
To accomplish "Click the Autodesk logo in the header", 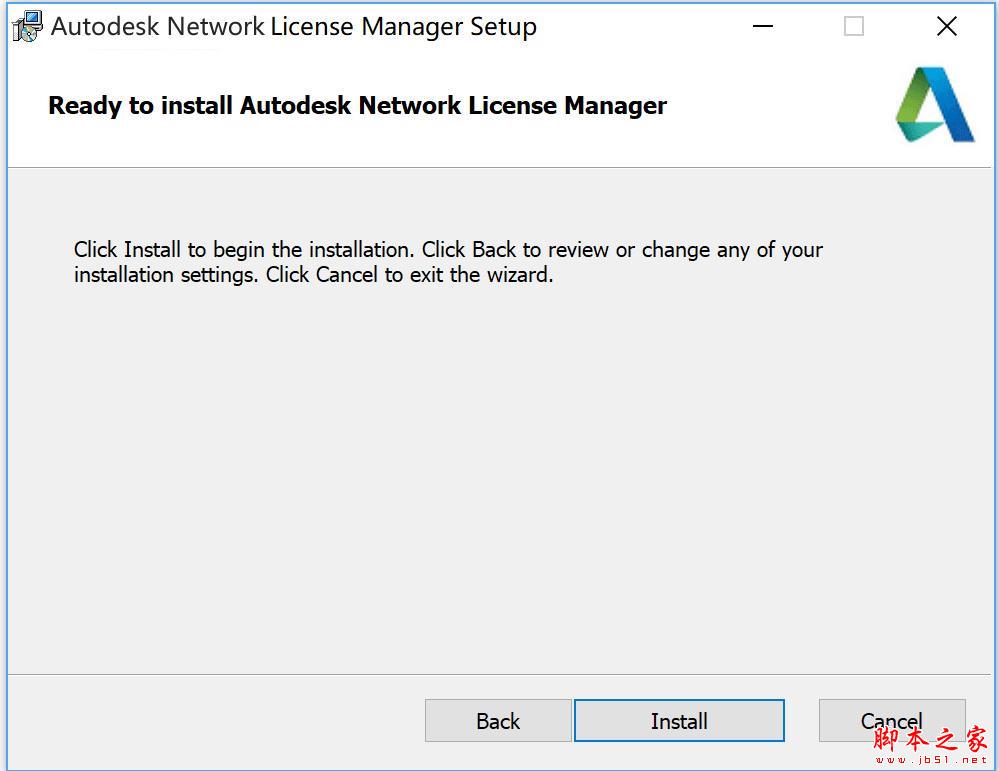I will 934,105.
